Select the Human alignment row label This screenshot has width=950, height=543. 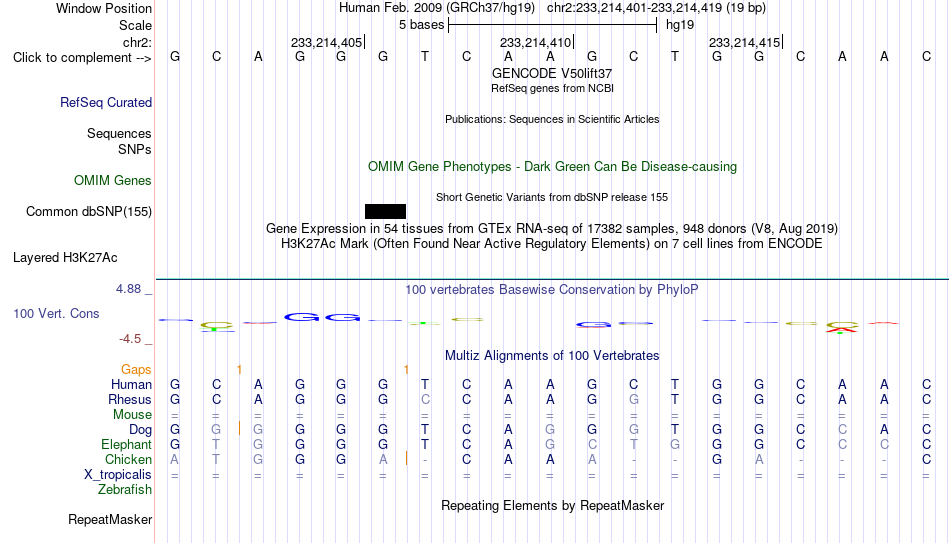click(x=131, y=384)
